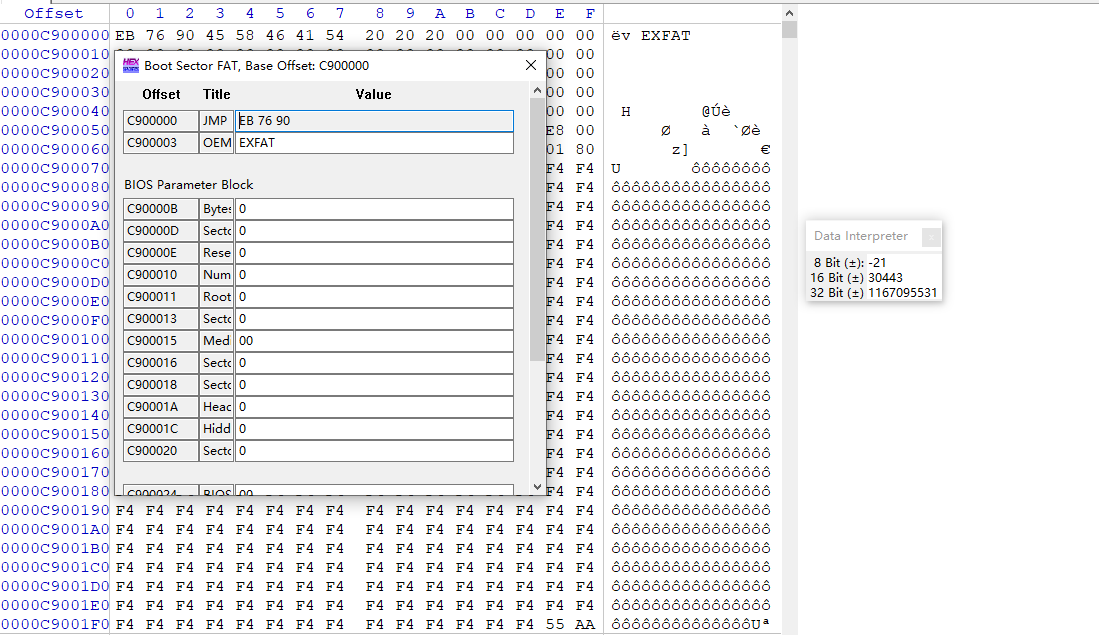The width and height of the screenshot is (1099, 635).
Task: Click the JMP title cell
Action: 217,121
